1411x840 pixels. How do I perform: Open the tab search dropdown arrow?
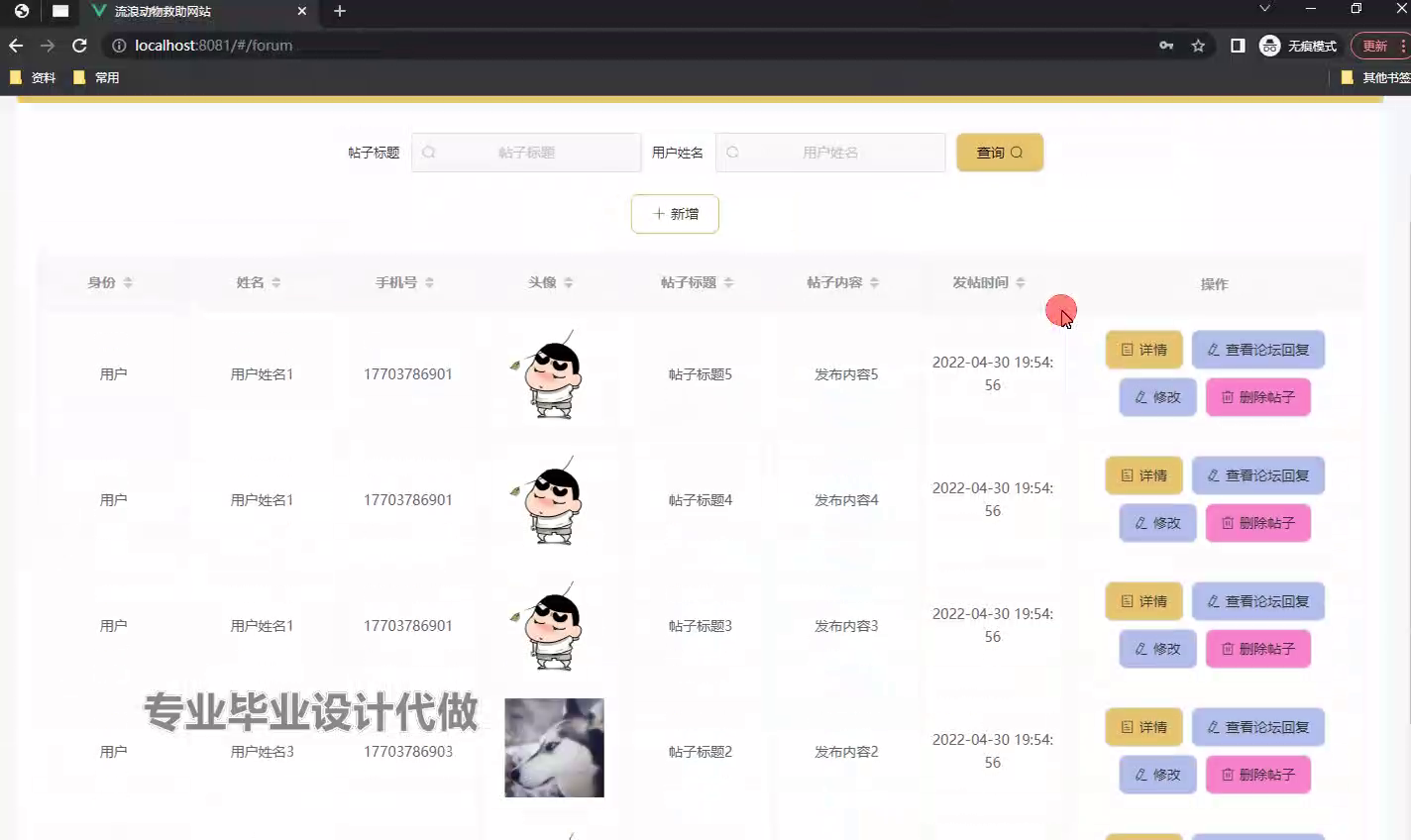(x=1264, y=9)
